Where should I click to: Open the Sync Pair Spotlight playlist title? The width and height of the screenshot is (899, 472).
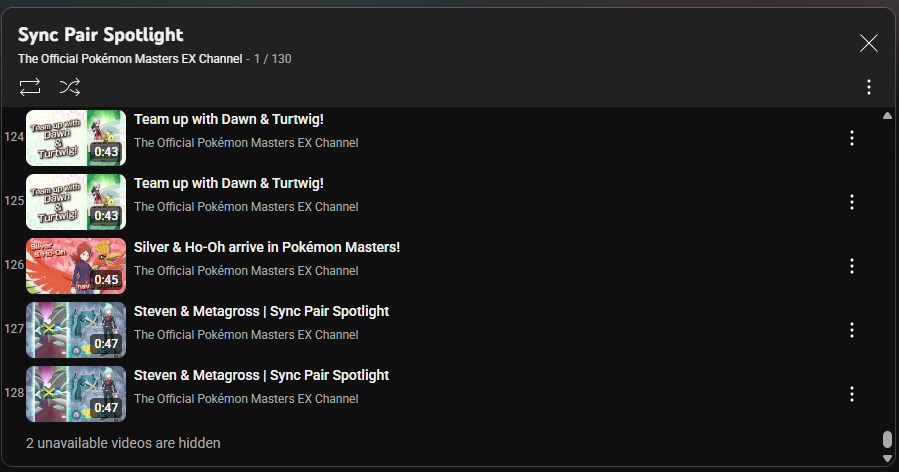point(101,35)
